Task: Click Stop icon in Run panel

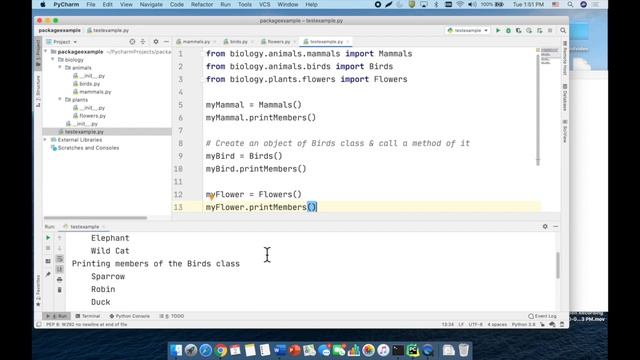Action: (x=48, y=248)
